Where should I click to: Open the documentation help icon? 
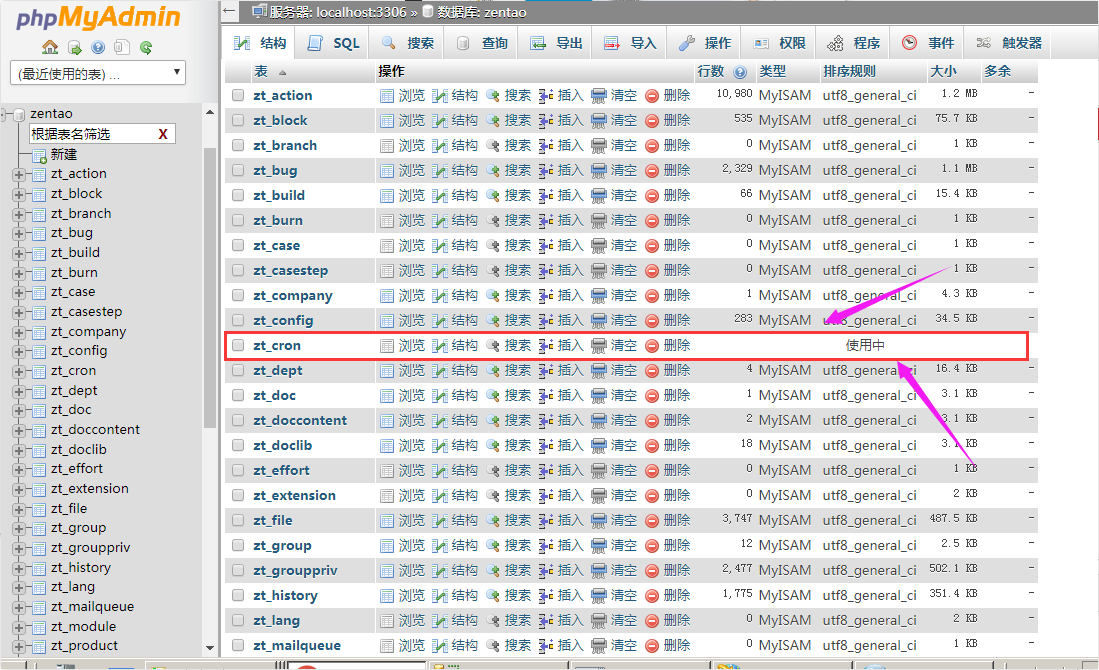pos(98,48)
